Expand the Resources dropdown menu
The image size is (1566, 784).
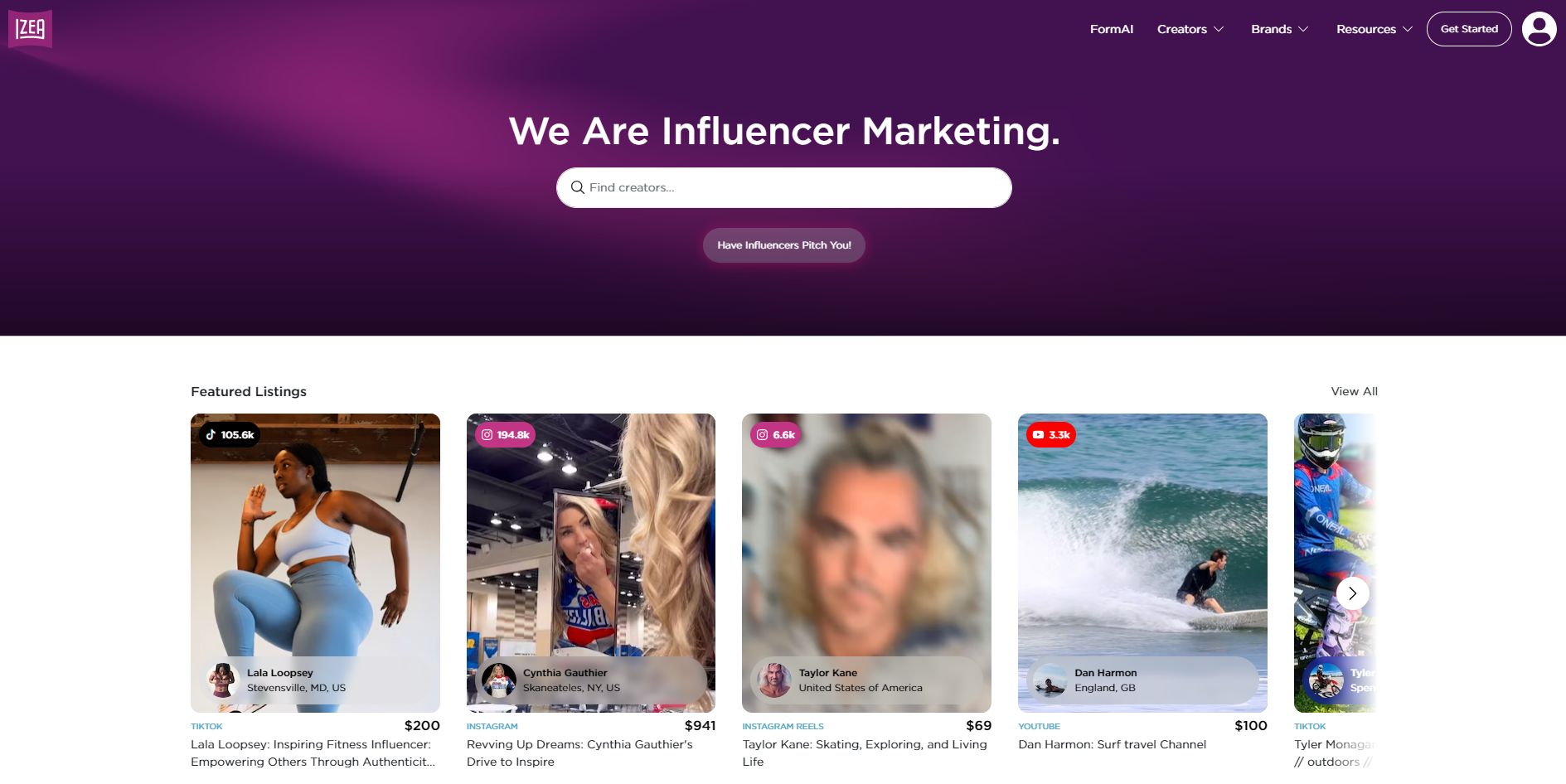[x=1374, y=29]
